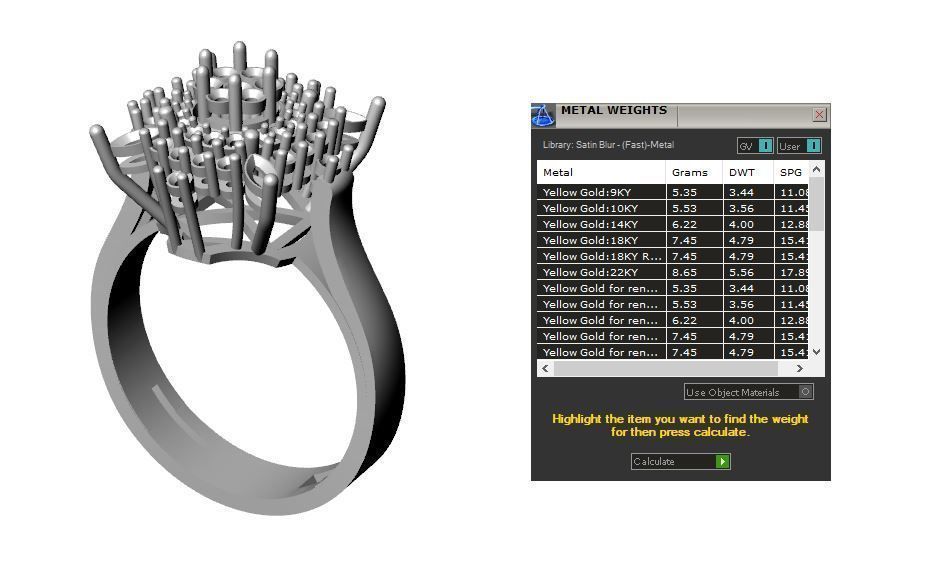The height and width of the screenshot is (563, 931).
Task: Click the Library: Satin Blur label
Action: tap(608, 145)
